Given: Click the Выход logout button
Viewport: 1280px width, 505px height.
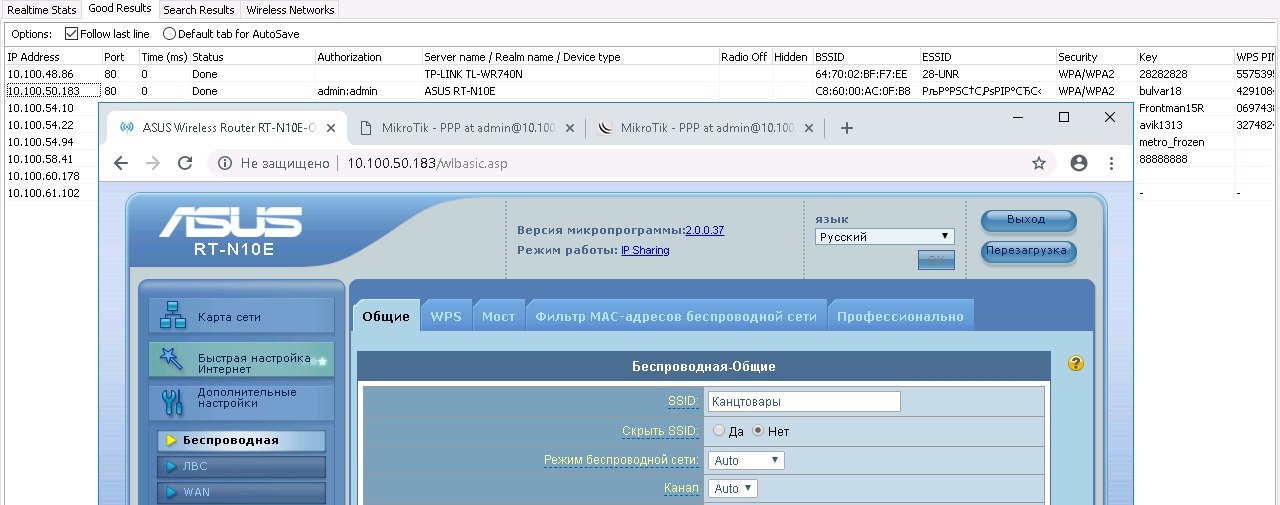Looking at the screenshot, I should coord(1028,220).
